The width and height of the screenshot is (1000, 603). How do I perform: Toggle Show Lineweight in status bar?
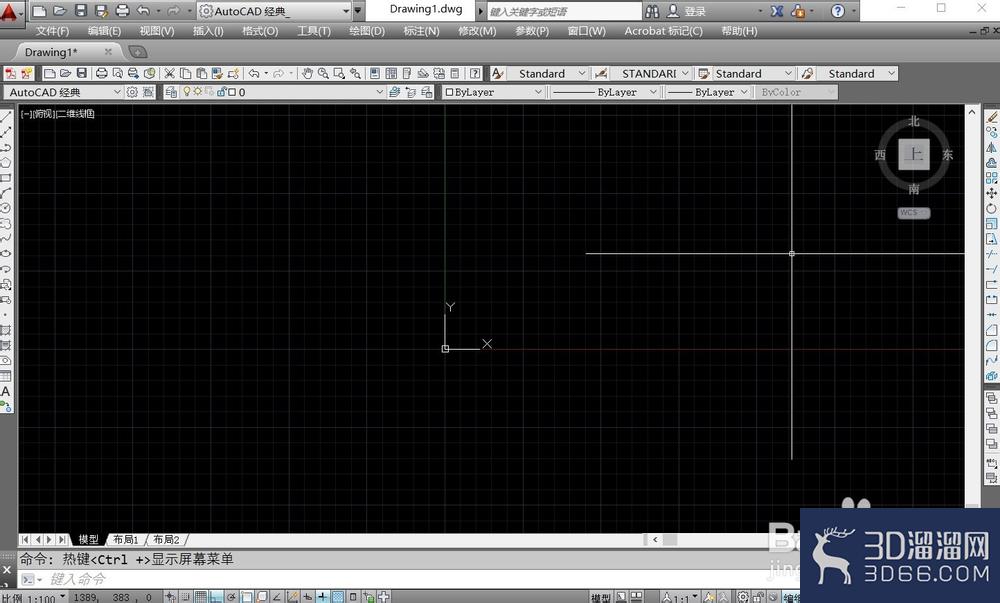point(323,597)
